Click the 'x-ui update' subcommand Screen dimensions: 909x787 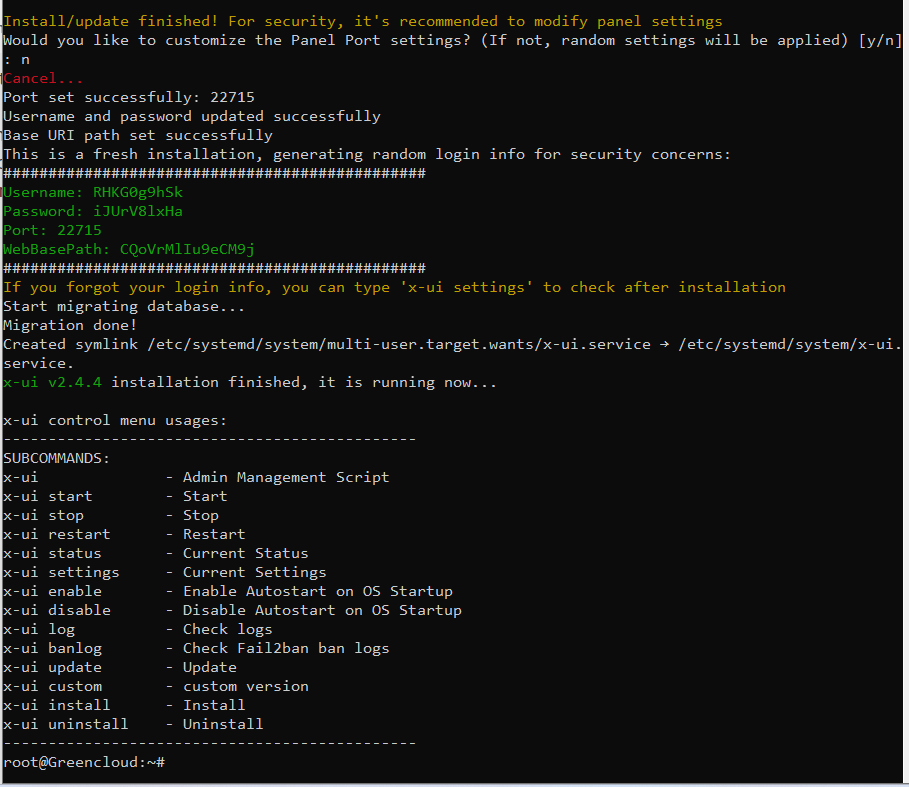pyautogui.click(x=52, y=668)
